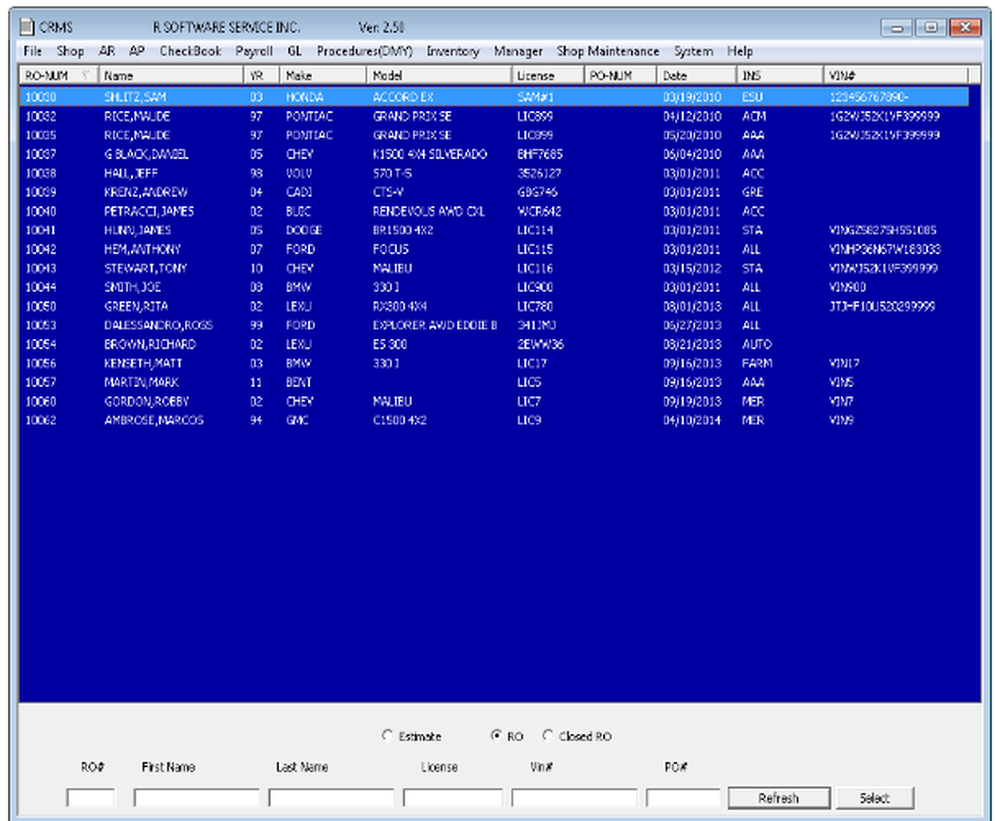Click the CRMS document icon in title bar
This screenshot has height=821, width=1000.
(x=26, y=27)
